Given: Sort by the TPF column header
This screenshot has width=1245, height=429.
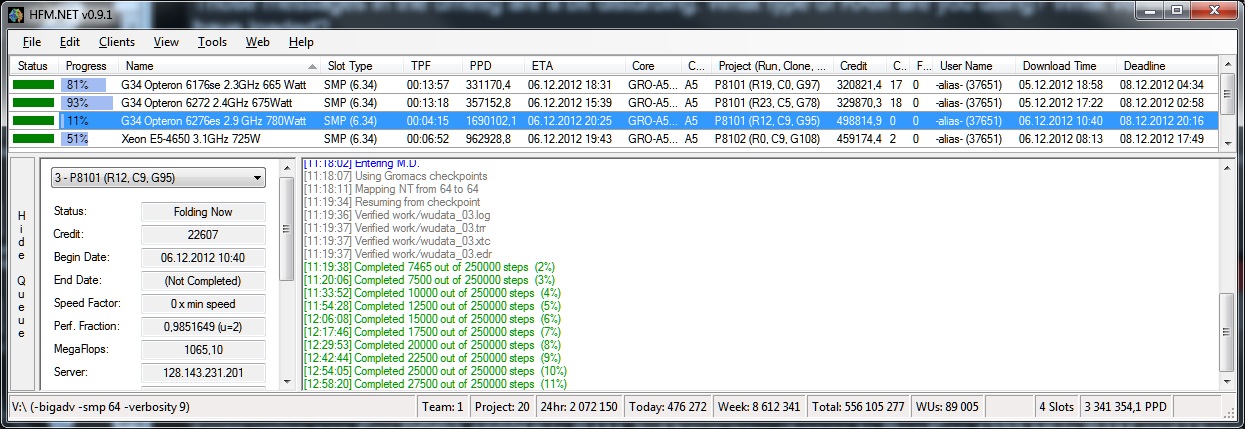Looking at the screenshot, I should pyautogui.click(x=434, y=66).
